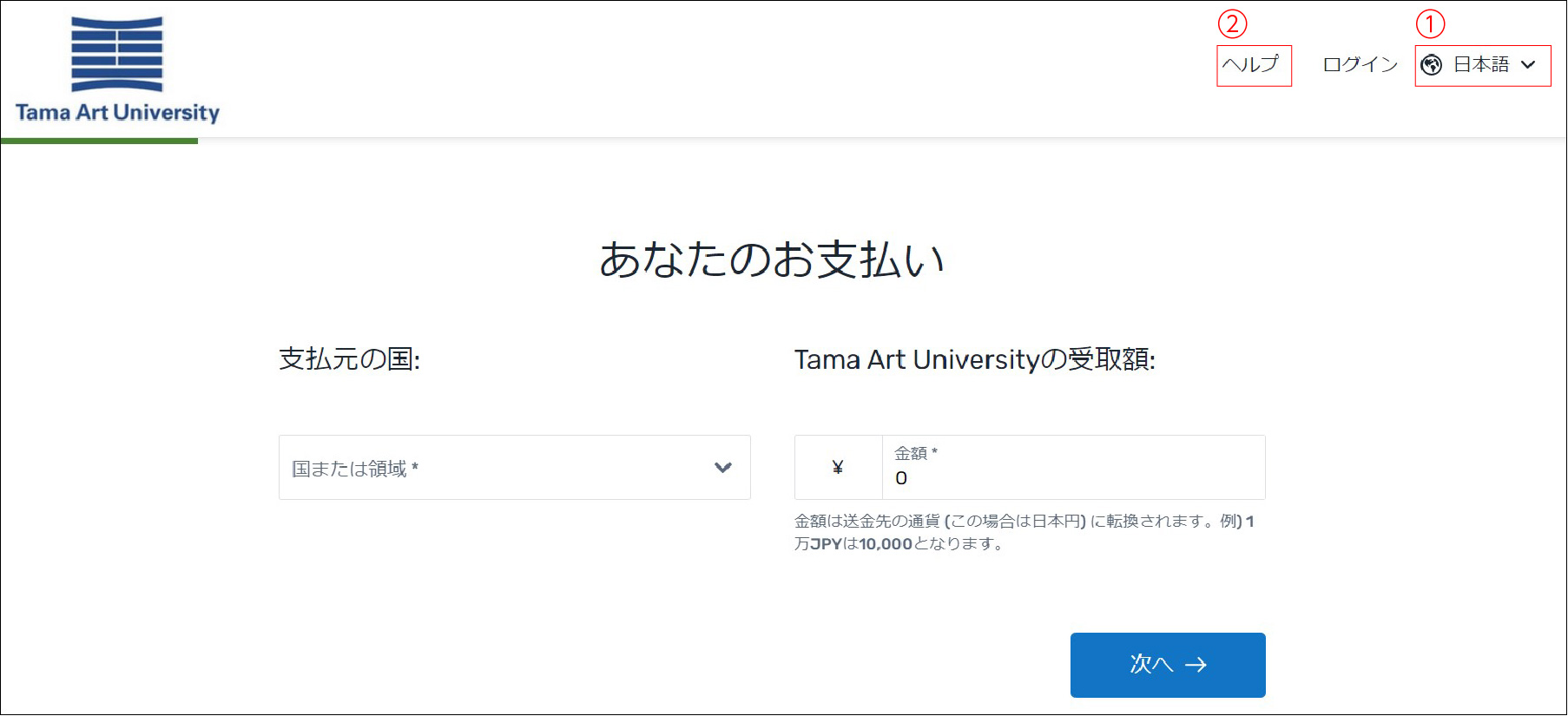Click the Tama Art Universityの受取額 label
The height and width of the screenshot is (716, 1568).
974,359
